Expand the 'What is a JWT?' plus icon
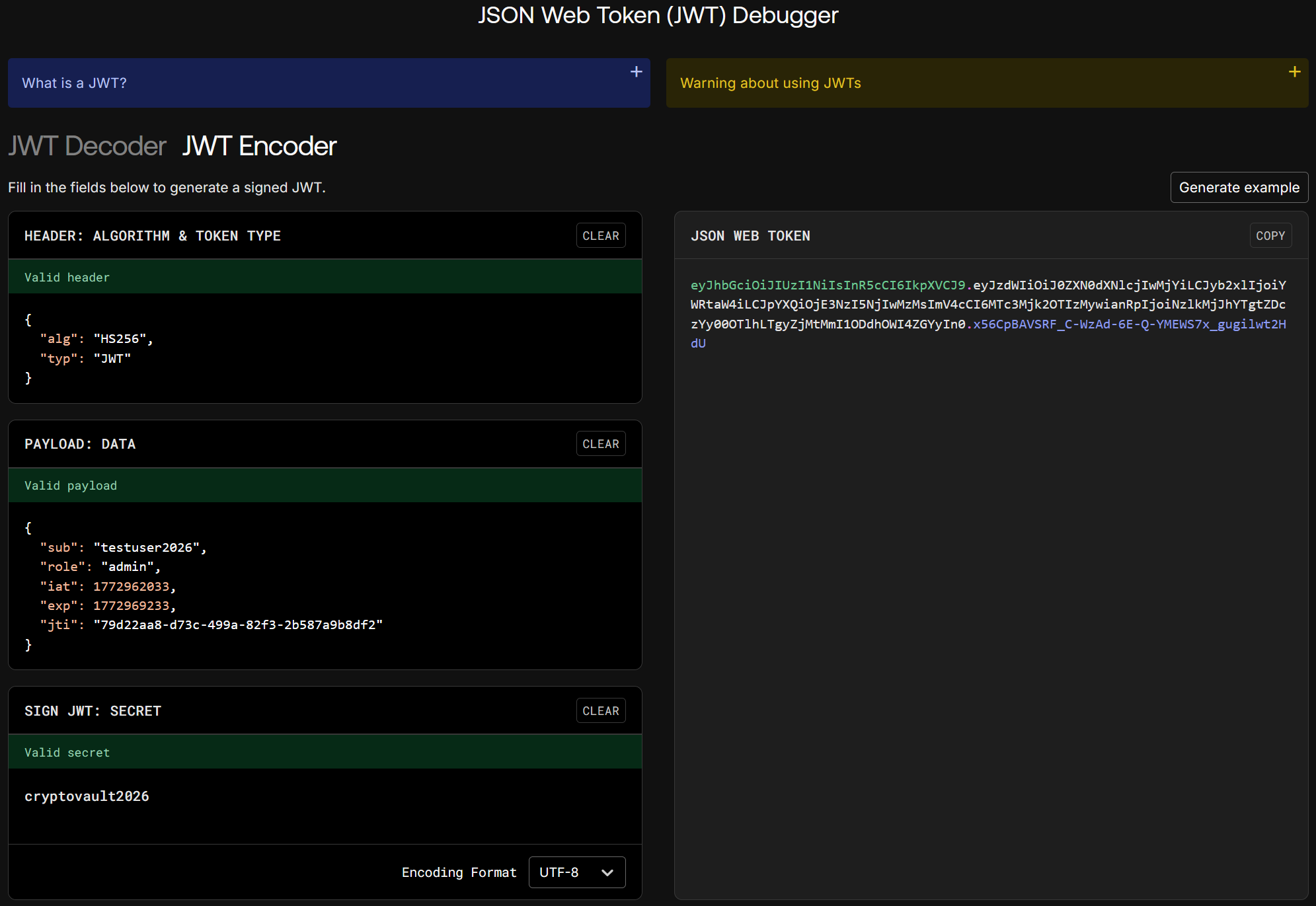Screen dimensions: 1316x906 636,71
